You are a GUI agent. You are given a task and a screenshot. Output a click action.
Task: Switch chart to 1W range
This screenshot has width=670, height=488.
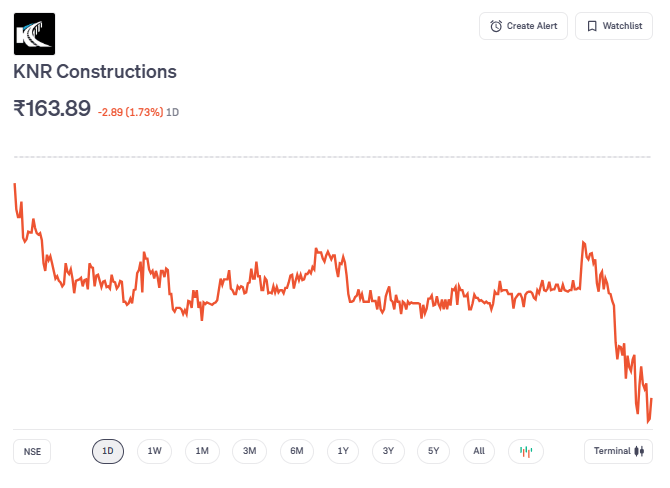point(154,451)
